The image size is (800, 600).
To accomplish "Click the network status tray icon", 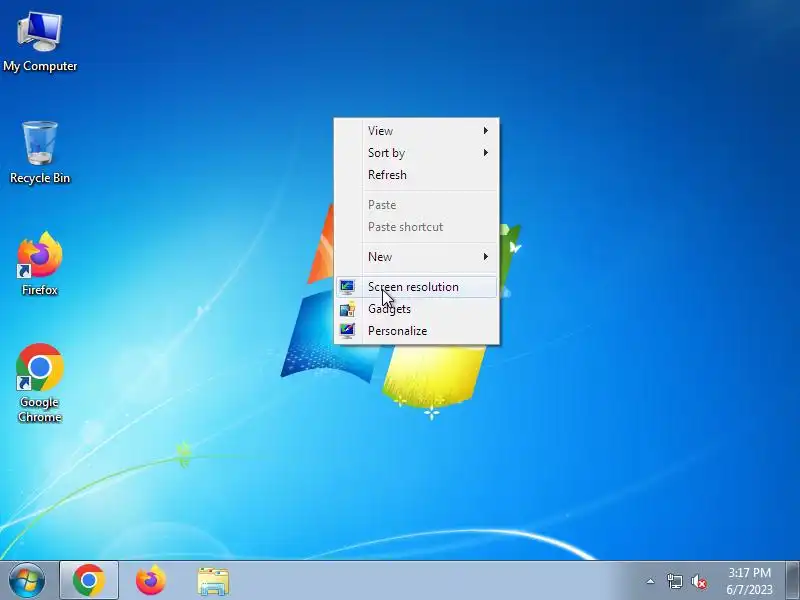I will 674,581.
